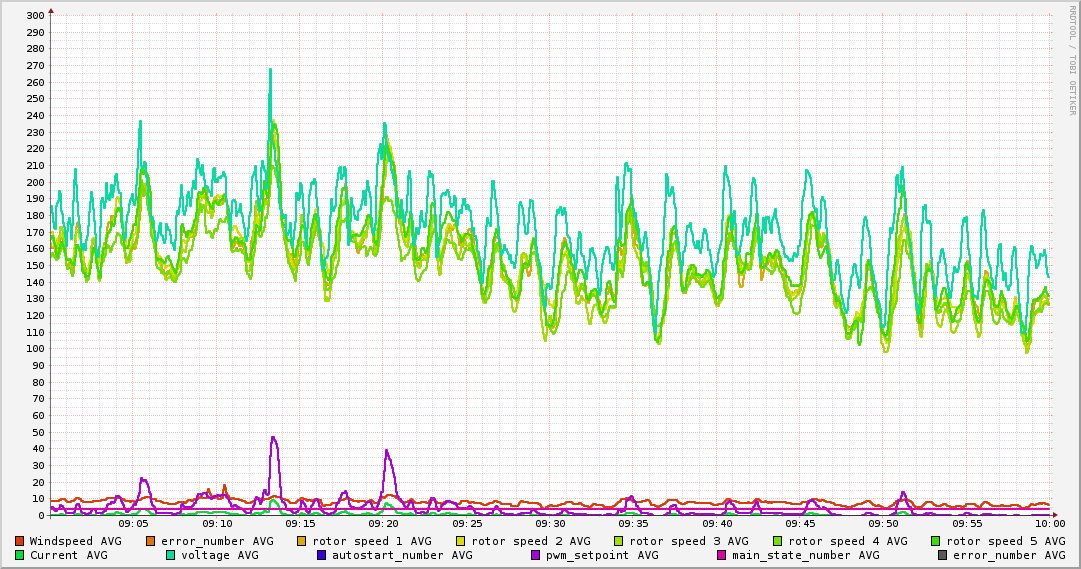The width and height of the screenshot is (1081, 569).
Task: Click the dark gray error_number AVG swatch
Action: (943, 555)
